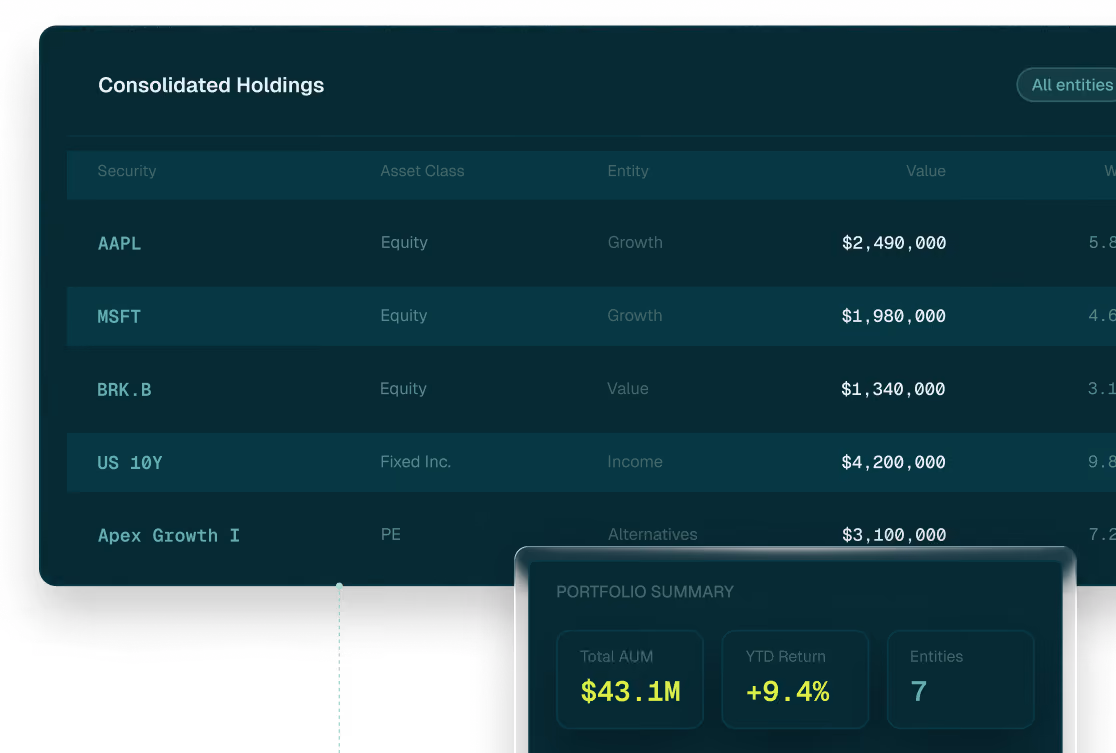Select the BRK.B security ticker
Screen dimensions: 1116x753
coord(125,390)
